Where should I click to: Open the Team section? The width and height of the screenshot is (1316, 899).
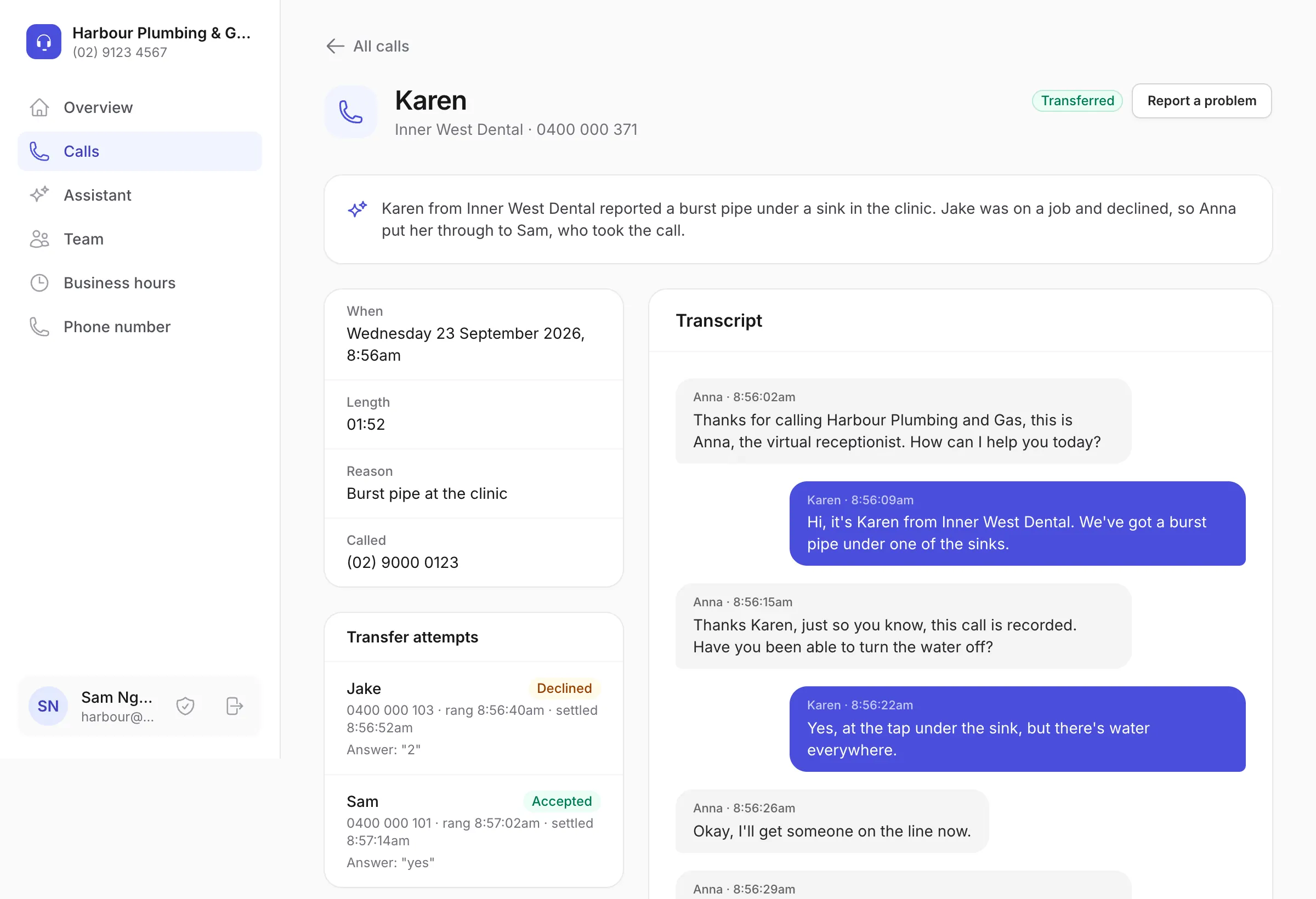coord(140,239)
